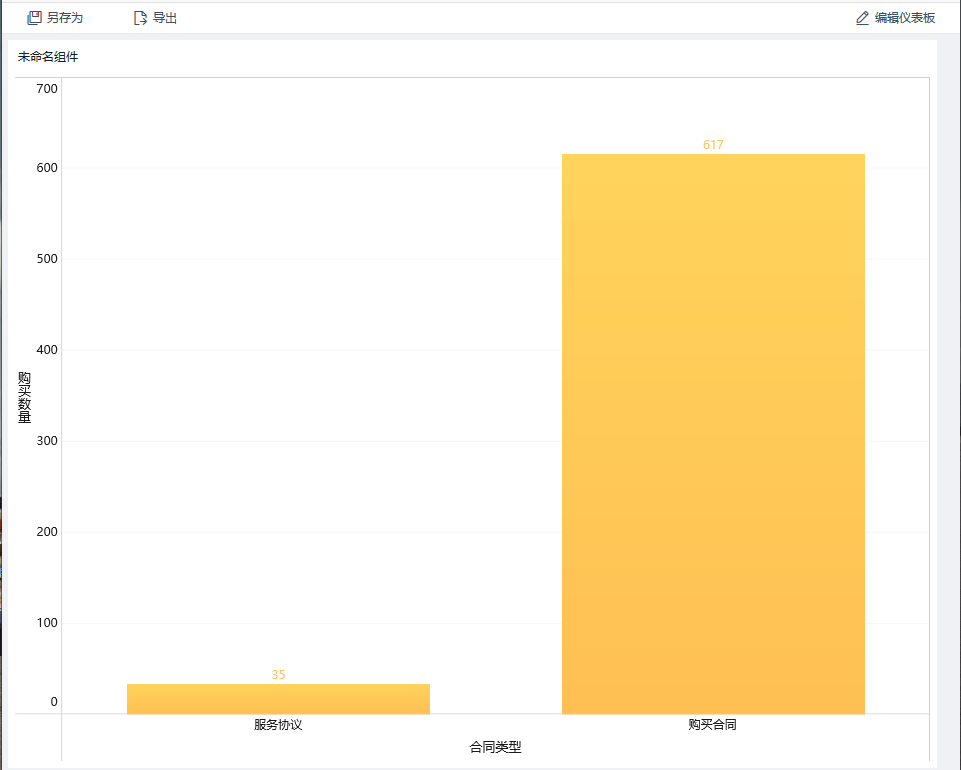The width and height of the screenshot is (961, 770).
Task: Click the 400 tick on the y-axis
Action: pos(46,350)
